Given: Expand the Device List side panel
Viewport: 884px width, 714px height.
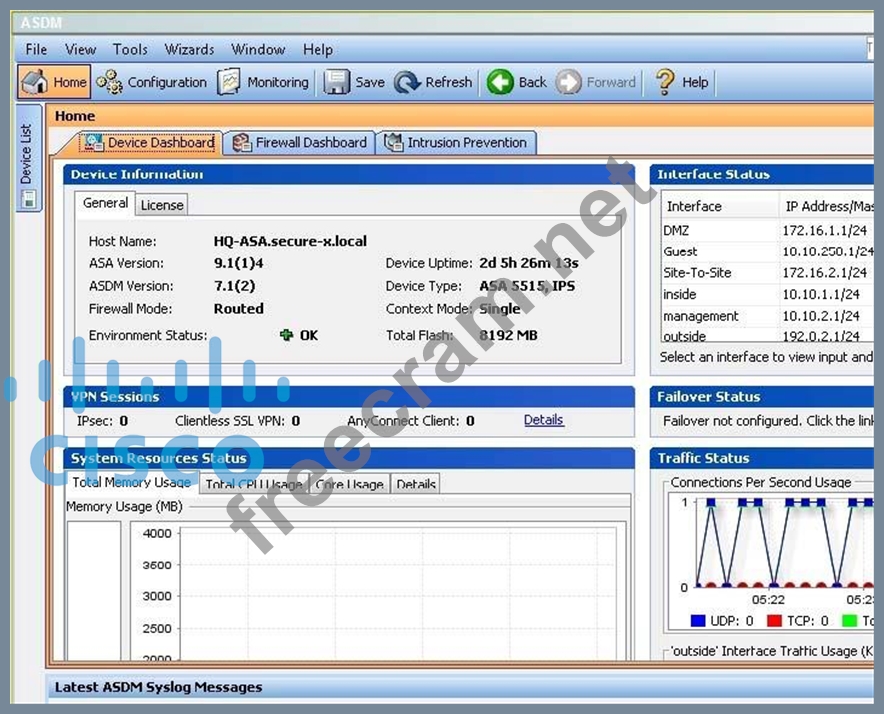Looking at the screenshot, I should click(x=28, y=158).
